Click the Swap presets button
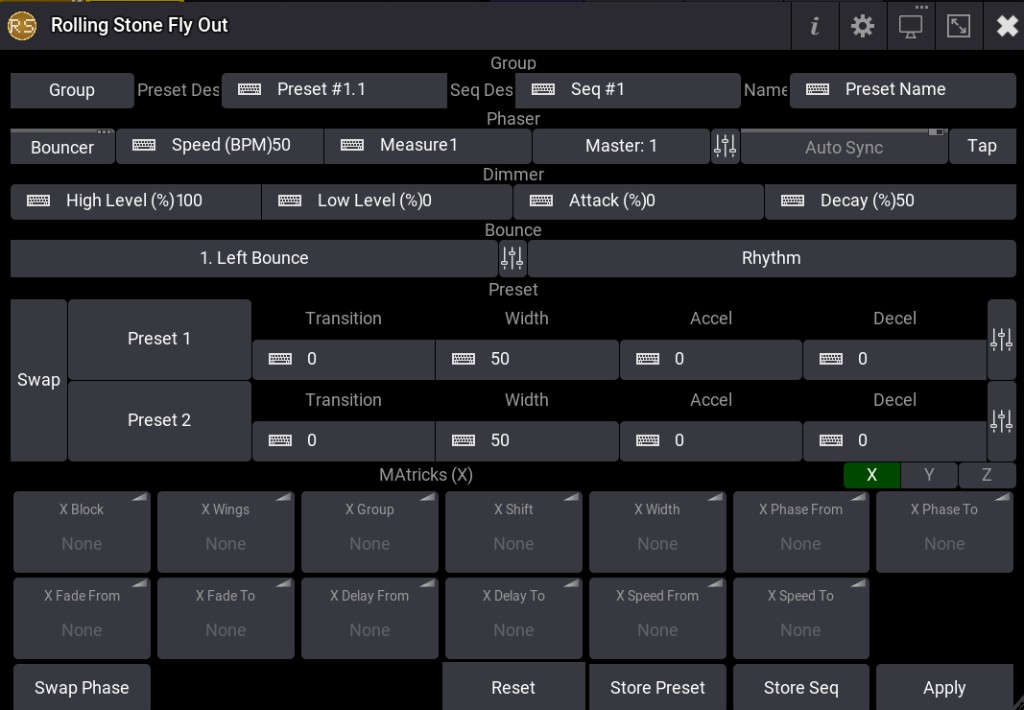Screen dimensions: 1024x710 pyautogui.click(x=39, y=380)
